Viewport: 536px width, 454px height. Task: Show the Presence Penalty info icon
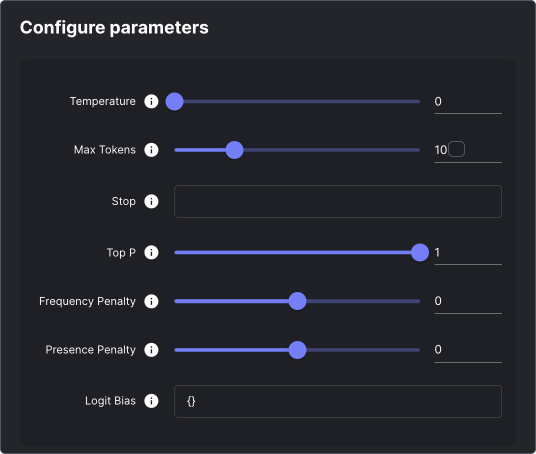(151, 350)
